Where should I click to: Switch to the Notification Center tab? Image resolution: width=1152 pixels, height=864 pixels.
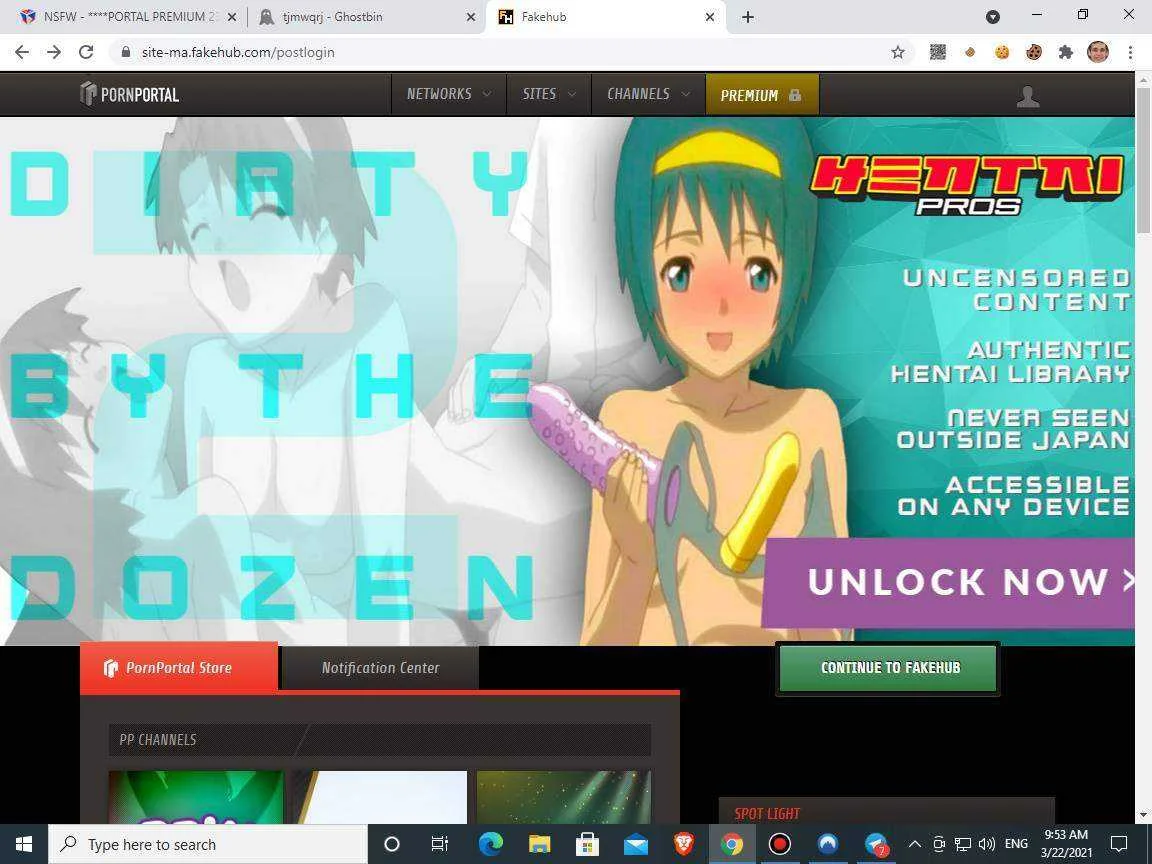[381, 668]
